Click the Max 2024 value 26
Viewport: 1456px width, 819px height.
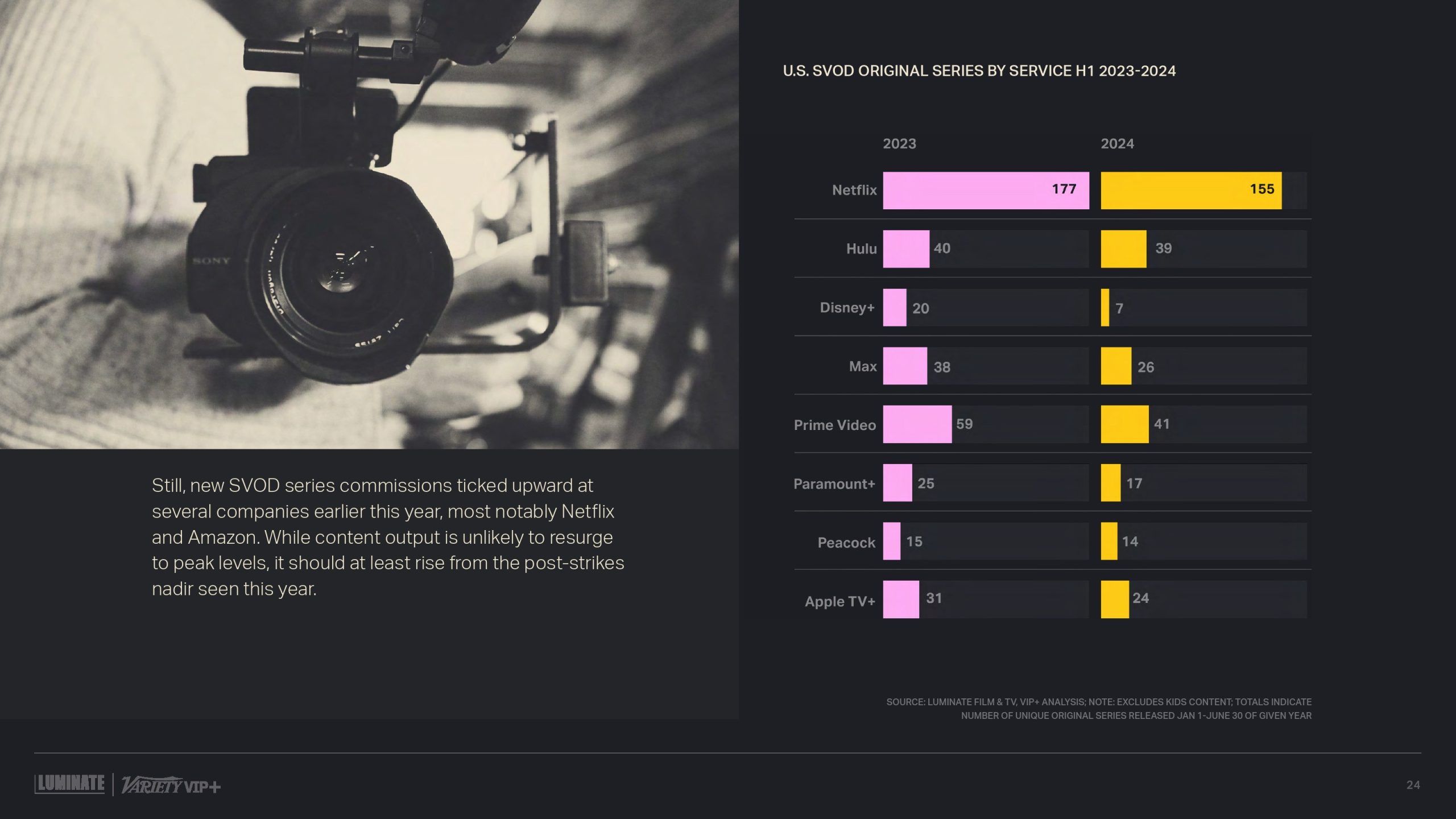click(1145, 367)
